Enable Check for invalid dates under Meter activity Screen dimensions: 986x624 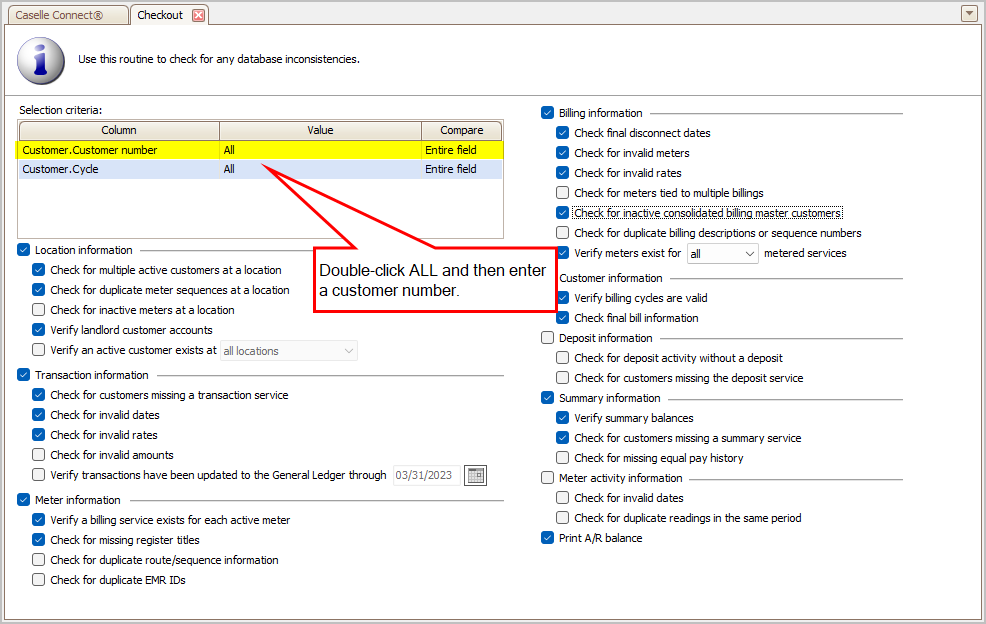pyautogui.click(x=563, y=498)
